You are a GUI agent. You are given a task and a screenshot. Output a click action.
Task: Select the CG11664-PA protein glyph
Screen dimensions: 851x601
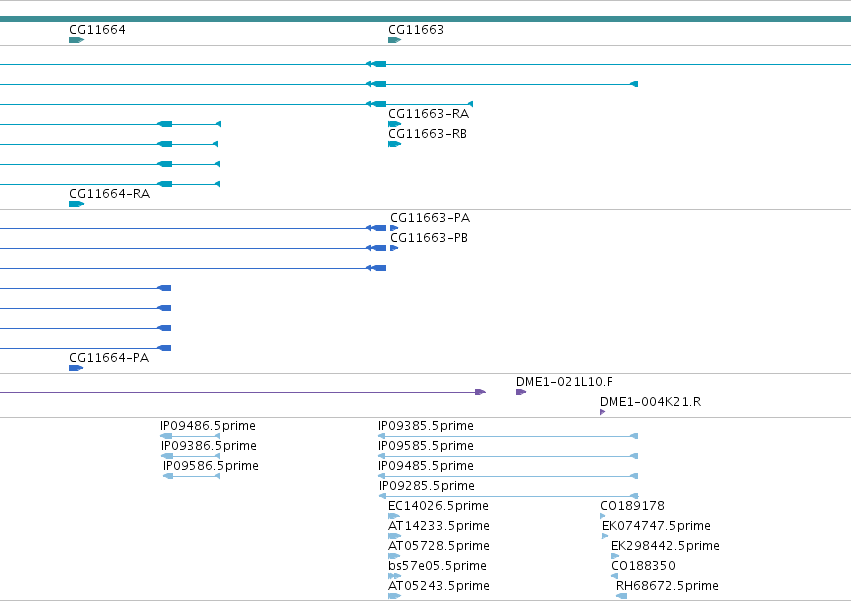(x=76, y=368)
